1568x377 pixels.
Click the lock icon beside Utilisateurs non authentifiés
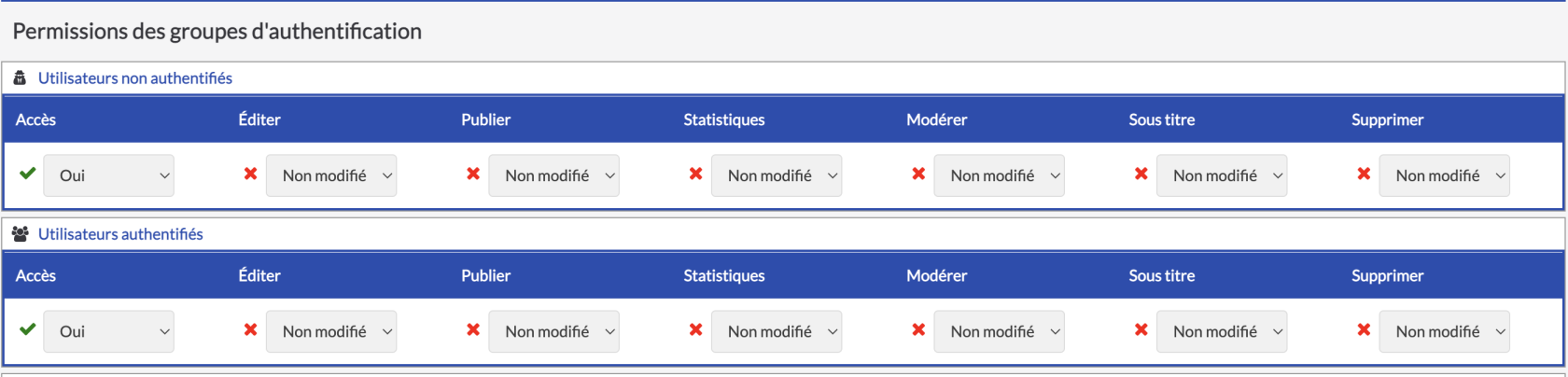(x=20, y=78)
